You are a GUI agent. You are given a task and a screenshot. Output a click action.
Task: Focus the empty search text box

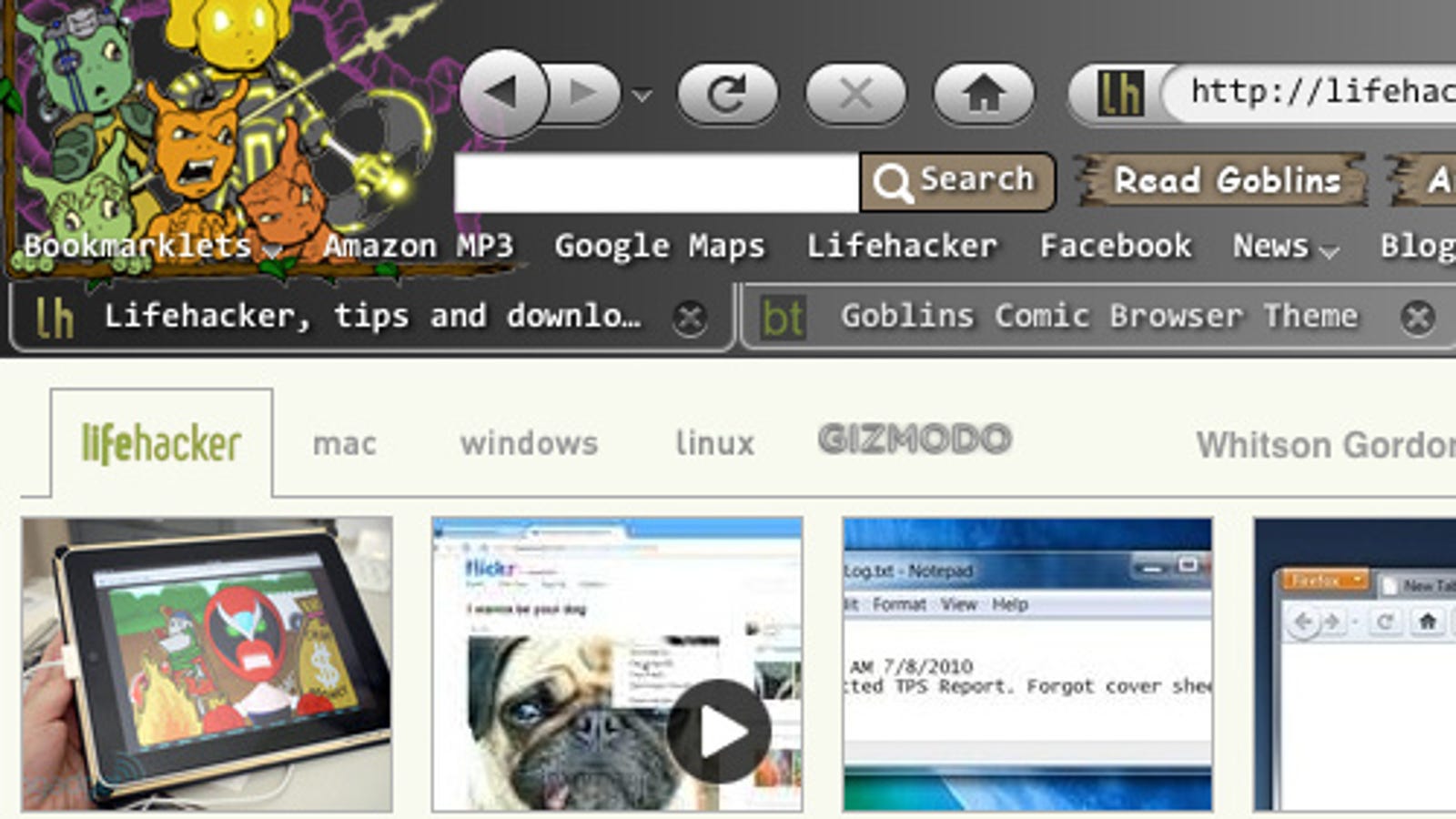[657, 183]
